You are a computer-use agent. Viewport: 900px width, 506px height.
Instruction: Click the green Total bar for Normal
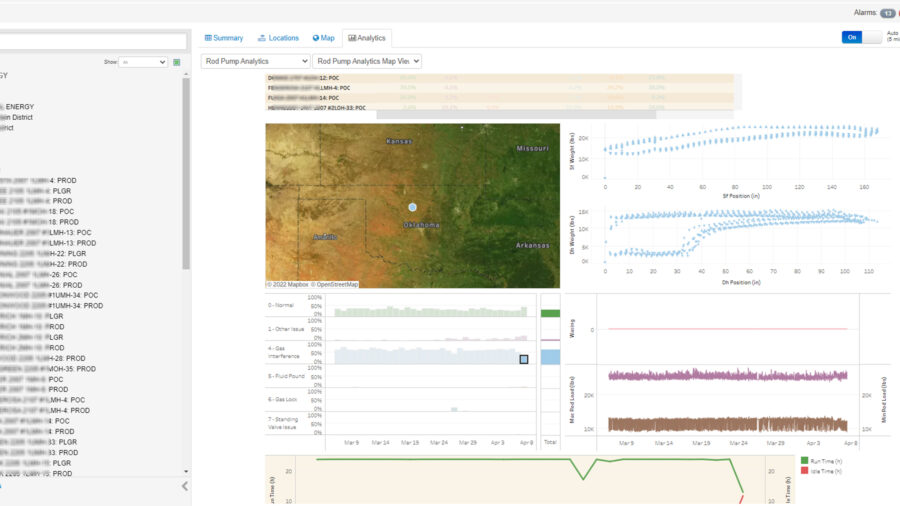(550, 313)
